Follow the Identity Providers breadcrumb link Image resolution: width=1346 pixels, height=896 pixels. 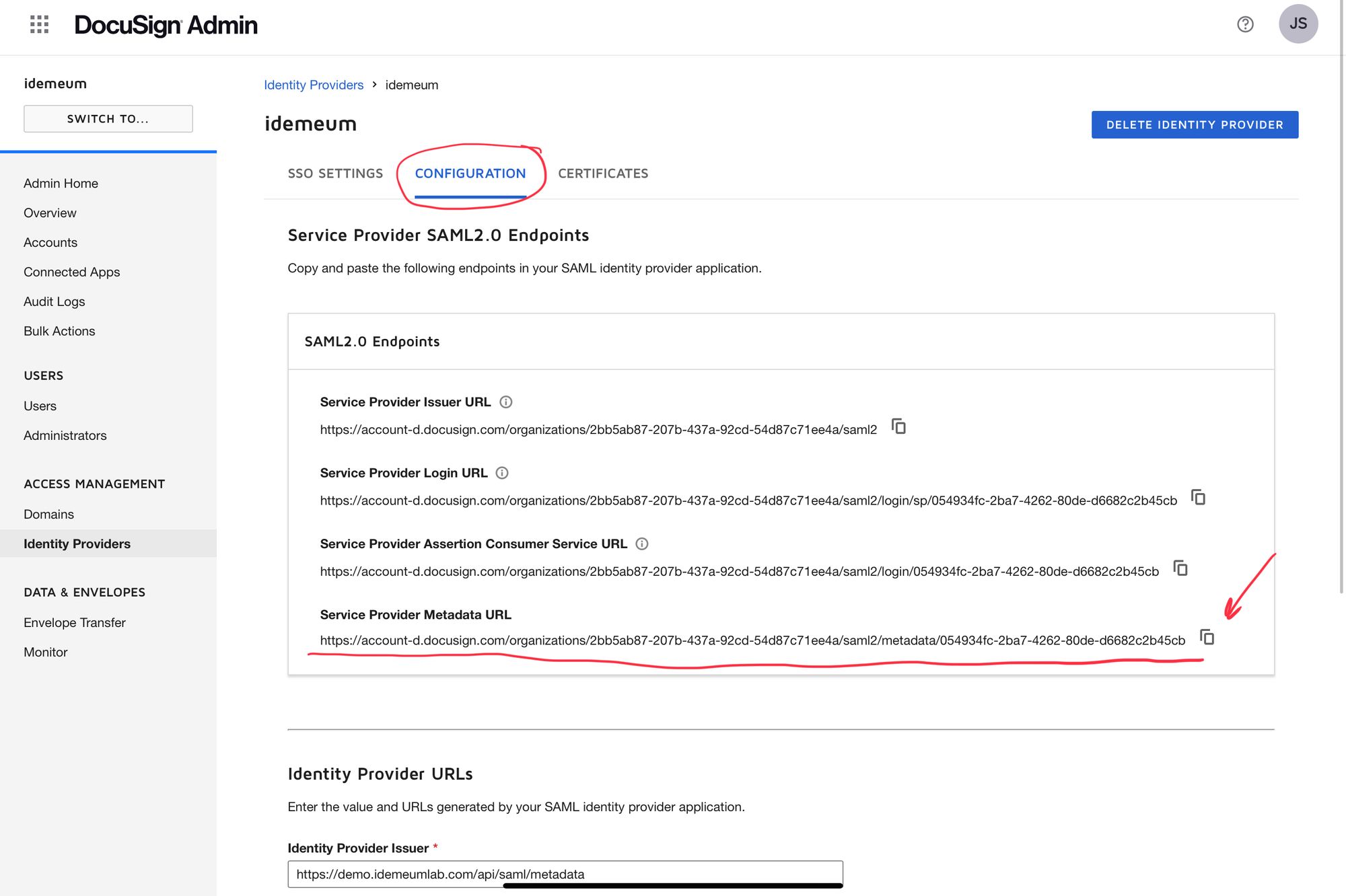pyautogui.click(x=314, y=85)
